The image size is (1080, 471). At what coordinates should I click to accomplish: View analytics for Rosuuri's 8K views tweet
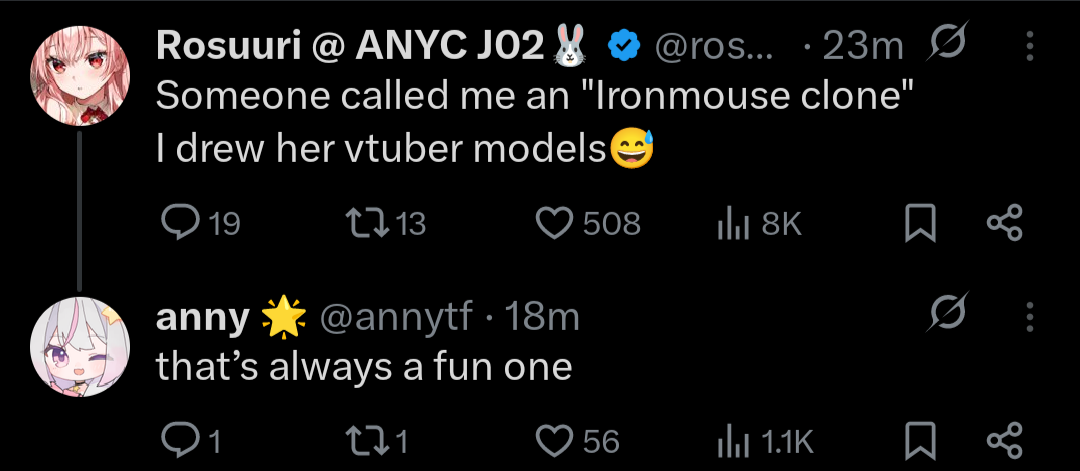click(x=733, y=223)
